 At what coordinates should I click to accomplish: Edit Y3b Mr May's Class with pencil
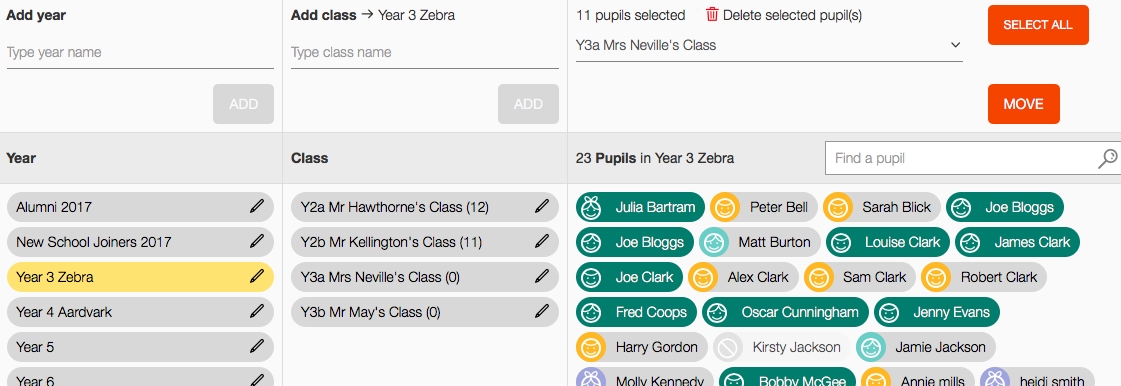(542, 312)
